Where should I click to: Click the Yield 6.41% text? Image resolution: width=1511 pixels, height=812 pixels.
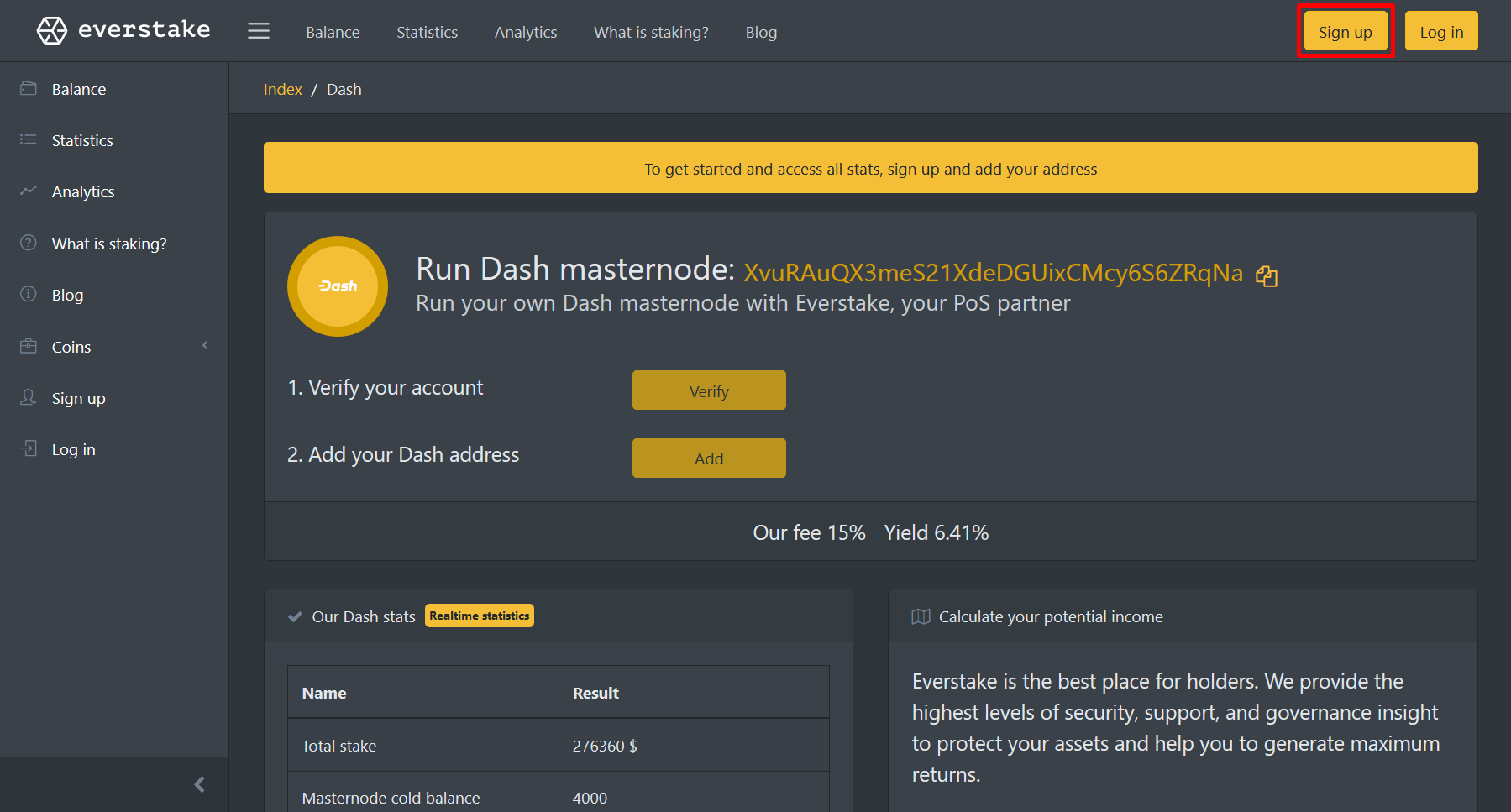coord(937,532)
